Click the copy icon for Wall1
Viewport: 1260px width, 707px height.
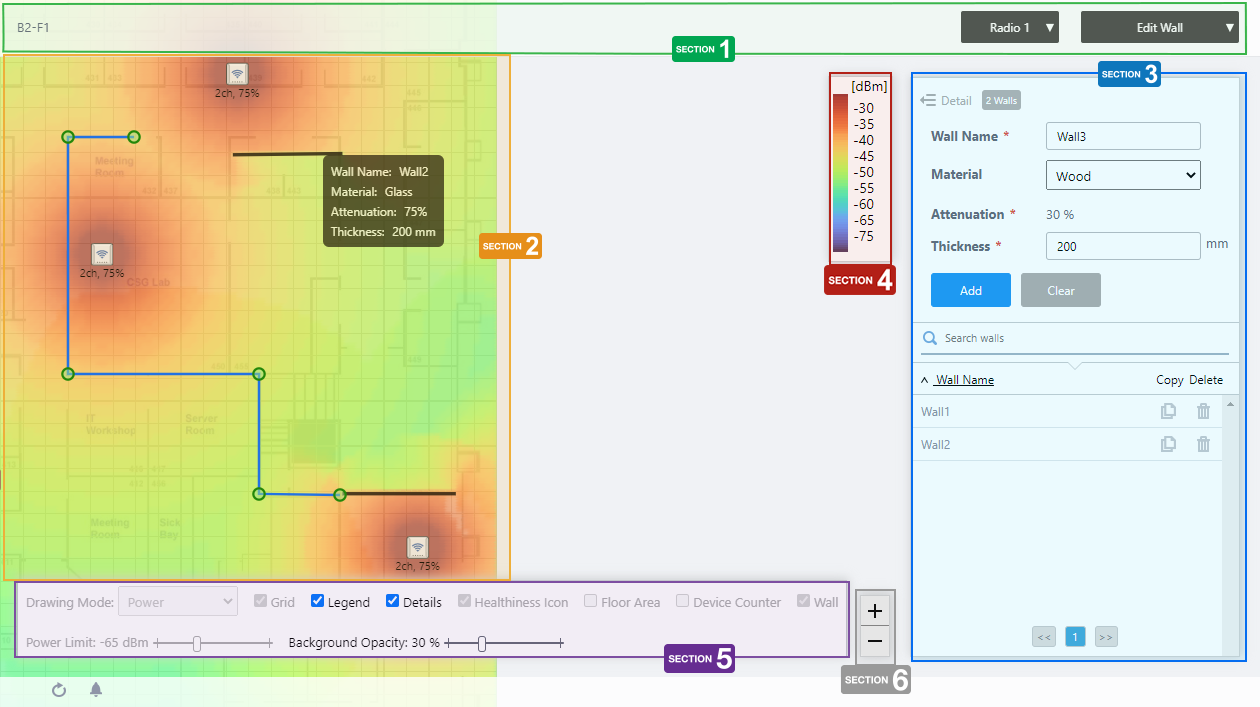(1168, 411)
